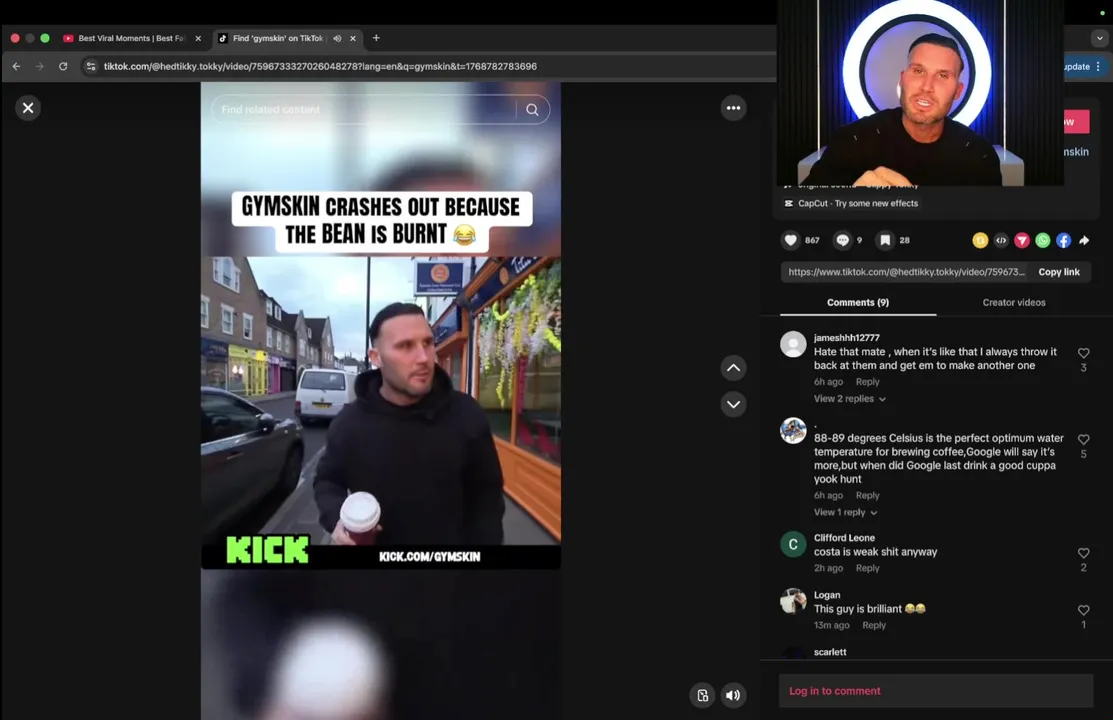Image resolution: width=1113 pixels, height=720 pixels.
Task: Go forward in browser
Action: [x=40, y=66]
